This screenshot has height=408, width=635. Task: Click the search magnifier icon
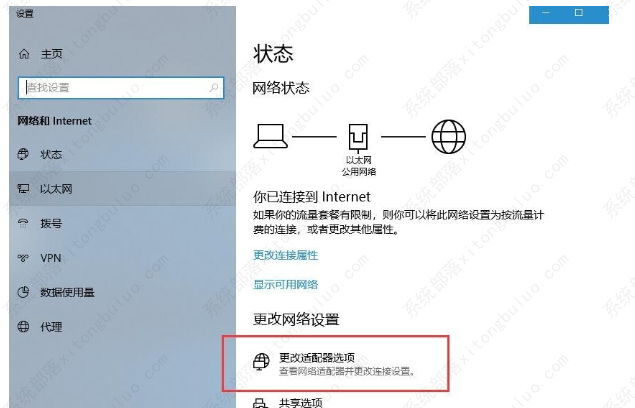click(x=214, y=88)
